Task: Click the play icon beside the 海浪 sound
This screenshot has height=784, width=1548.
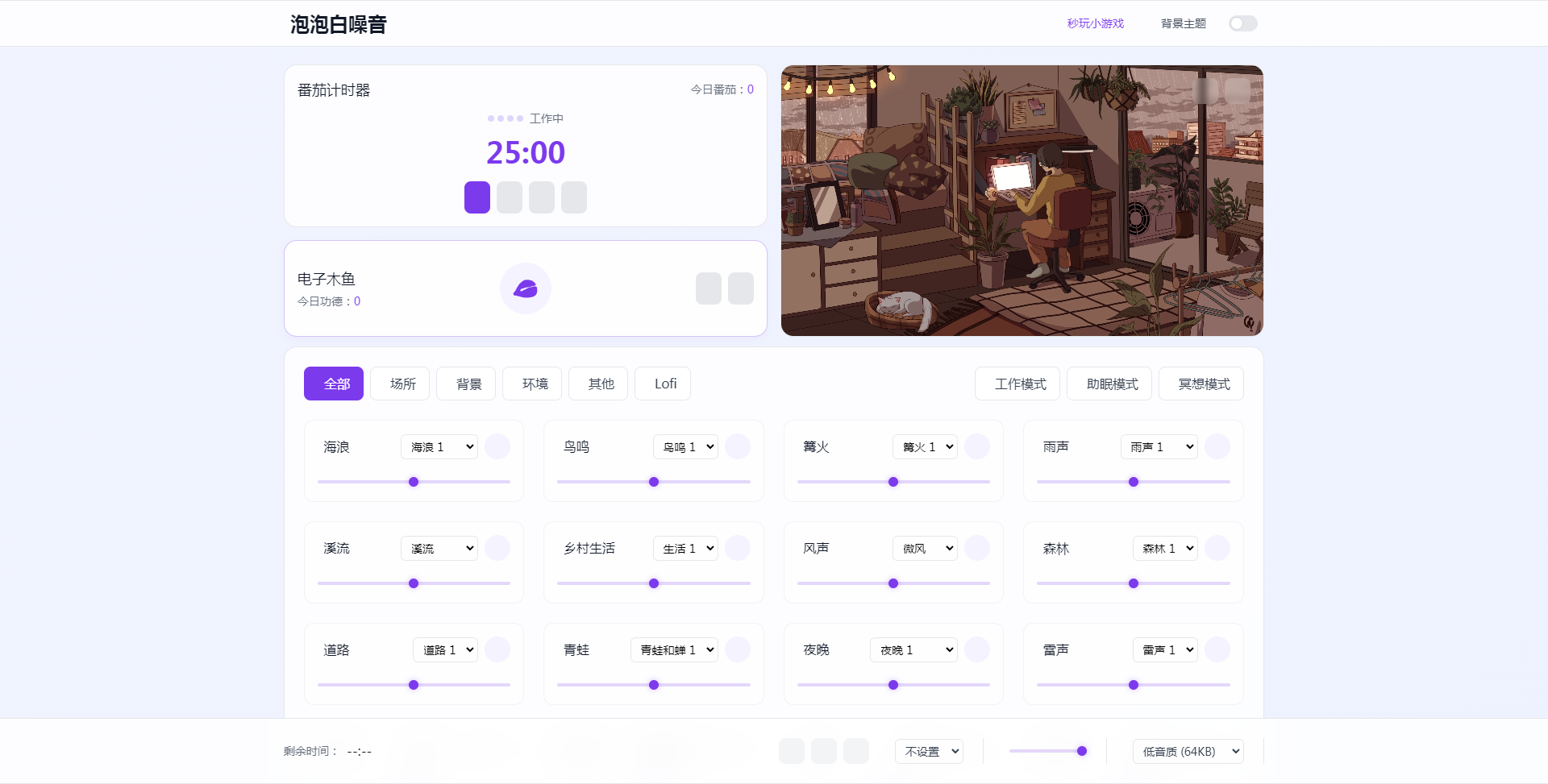Action: (x=497, y=446)
